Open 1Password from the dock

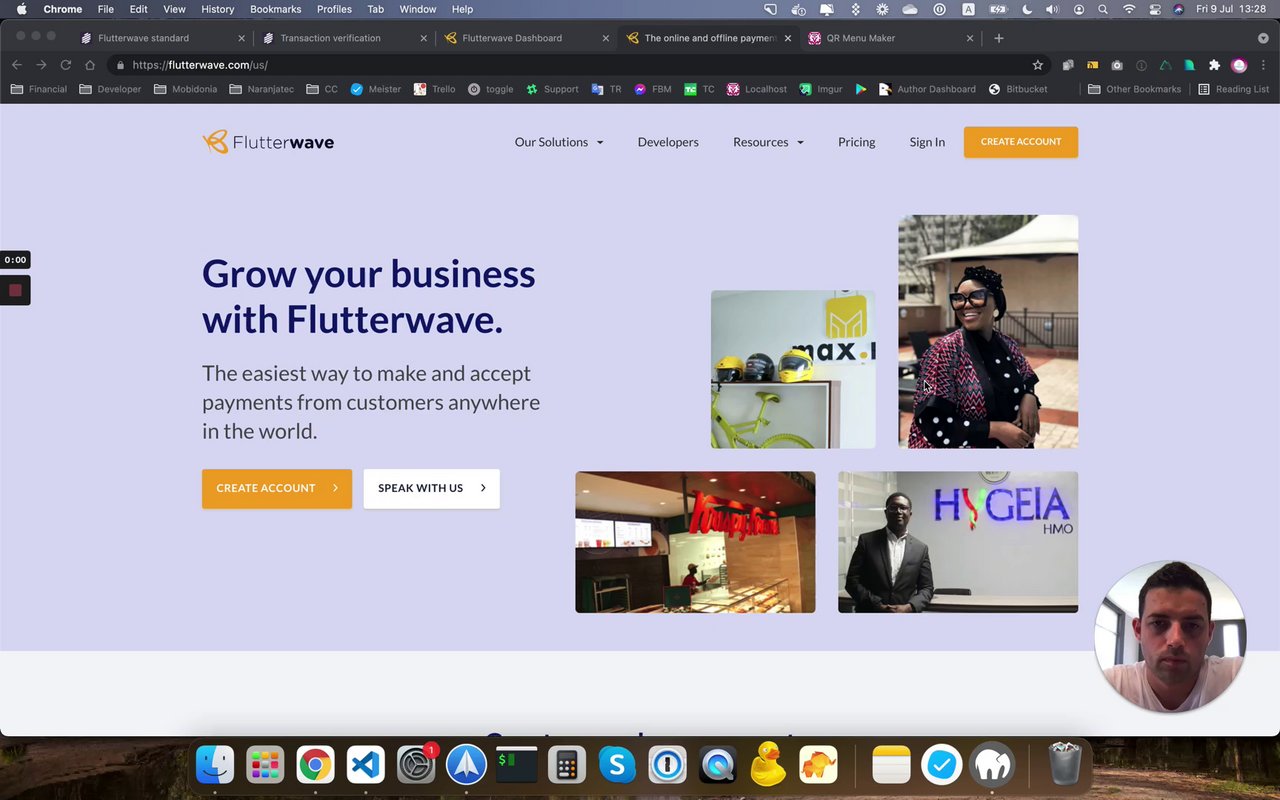(x=667, y=765)
